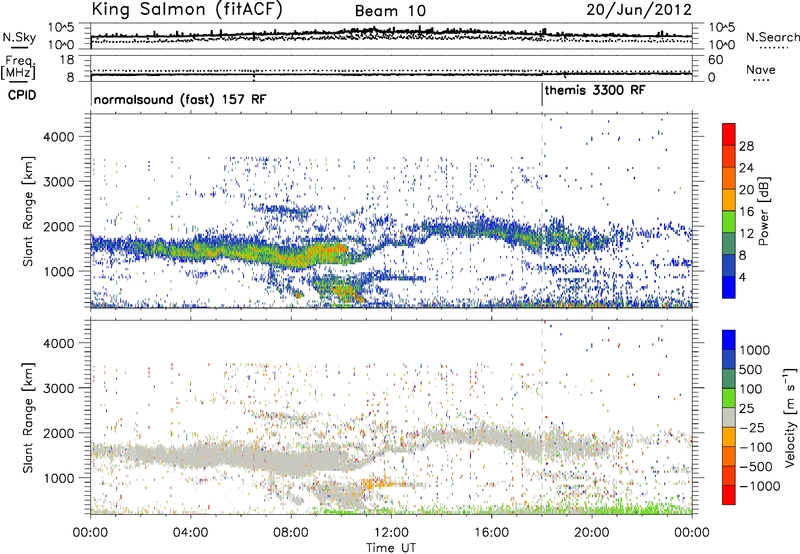Click the '20:00' time axis tick label
Viewport: 800px width, 554px height.
592,533
